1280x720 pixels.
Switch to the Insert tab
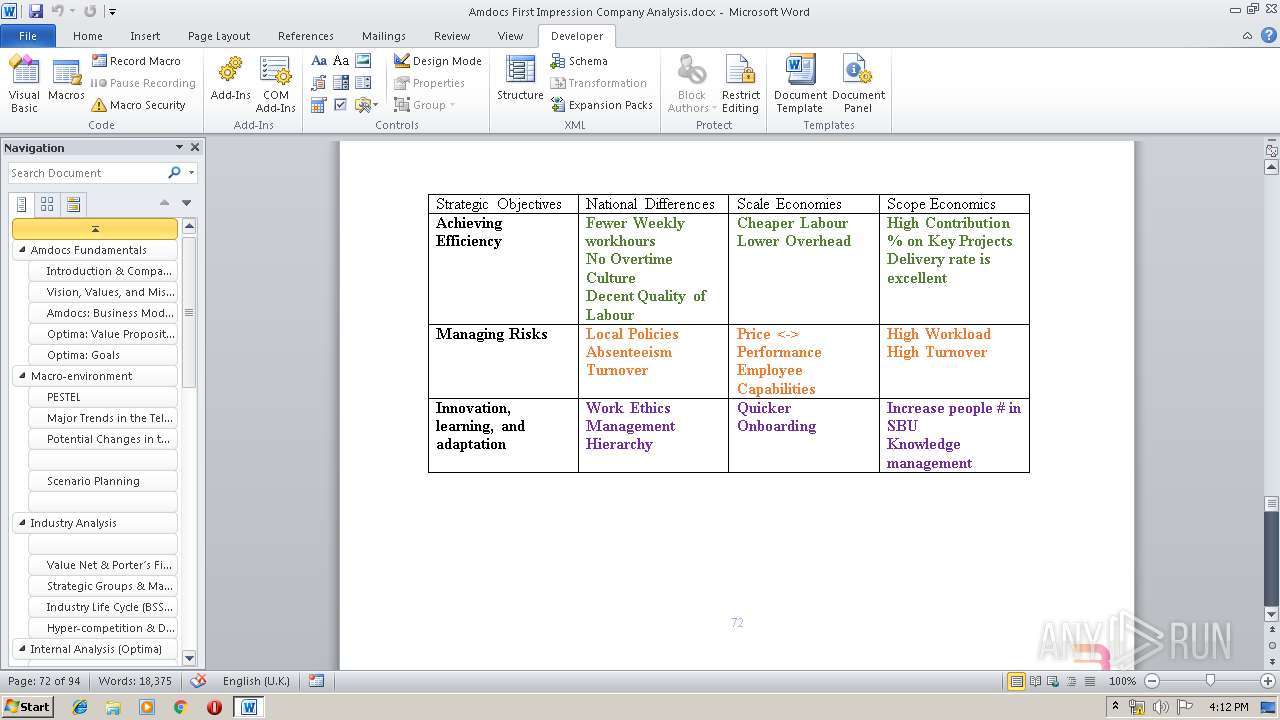pyautogui.click(x=145, y=36)
